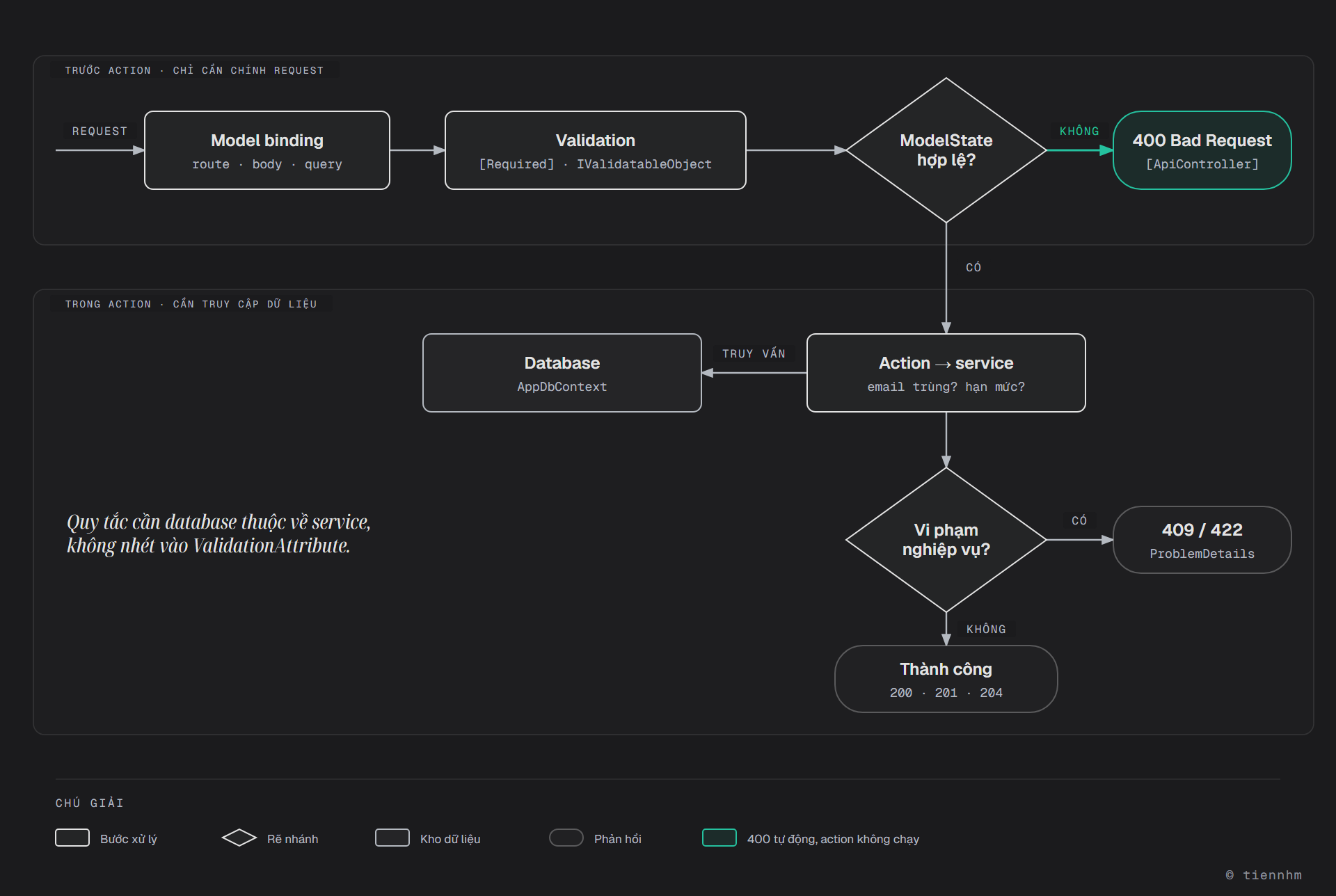The width and height of the screenshot is (1336, 896).
Task: Click the 'Phản hồi' legend pill icon
Action: point(566,838)
